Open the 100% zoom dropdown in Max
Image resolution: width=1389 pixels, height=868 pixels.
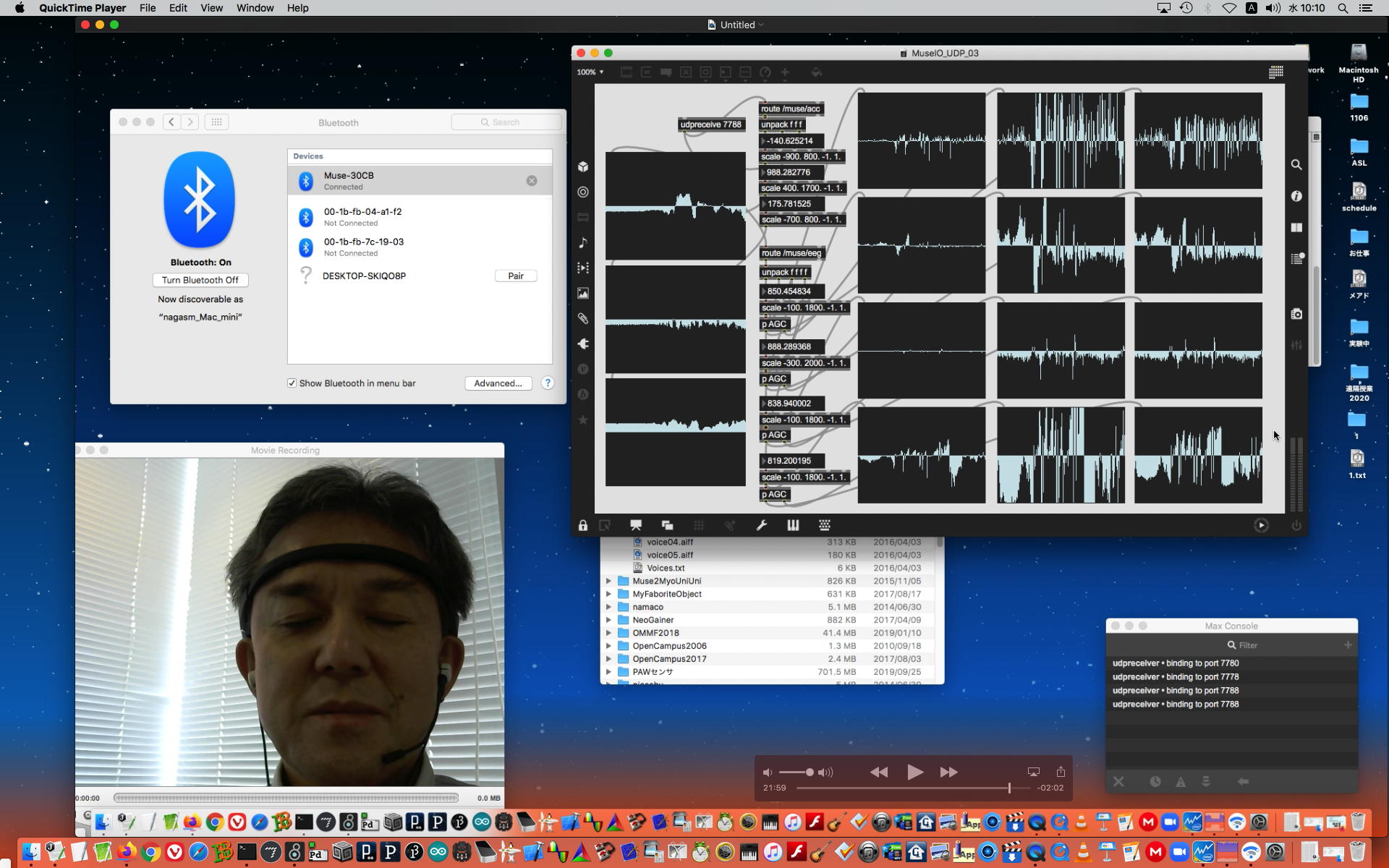(x=590, y=72)
